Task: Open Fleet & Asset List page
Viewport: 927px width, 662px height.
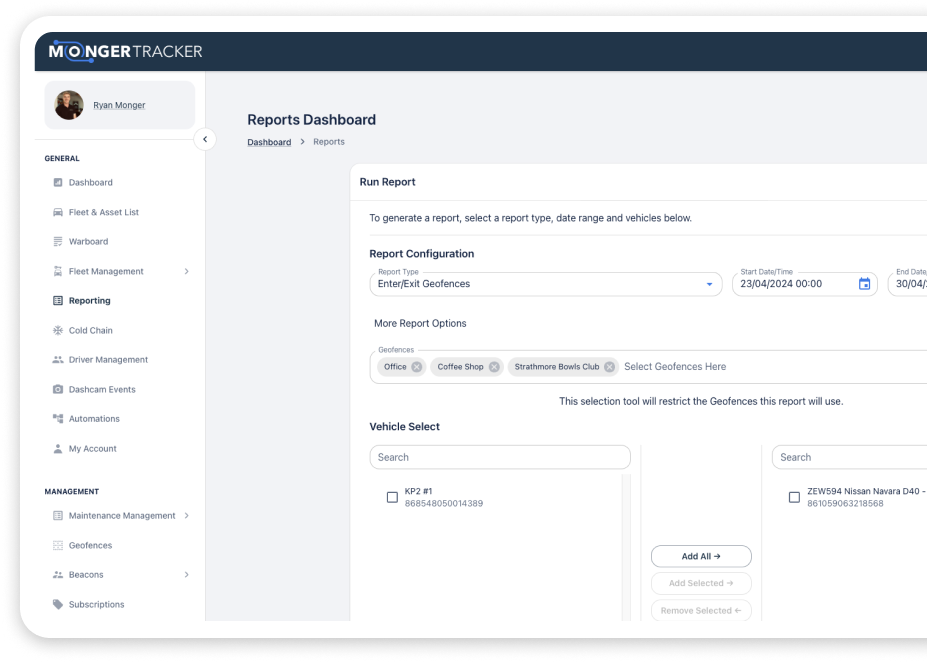Action: pos(103,213)
